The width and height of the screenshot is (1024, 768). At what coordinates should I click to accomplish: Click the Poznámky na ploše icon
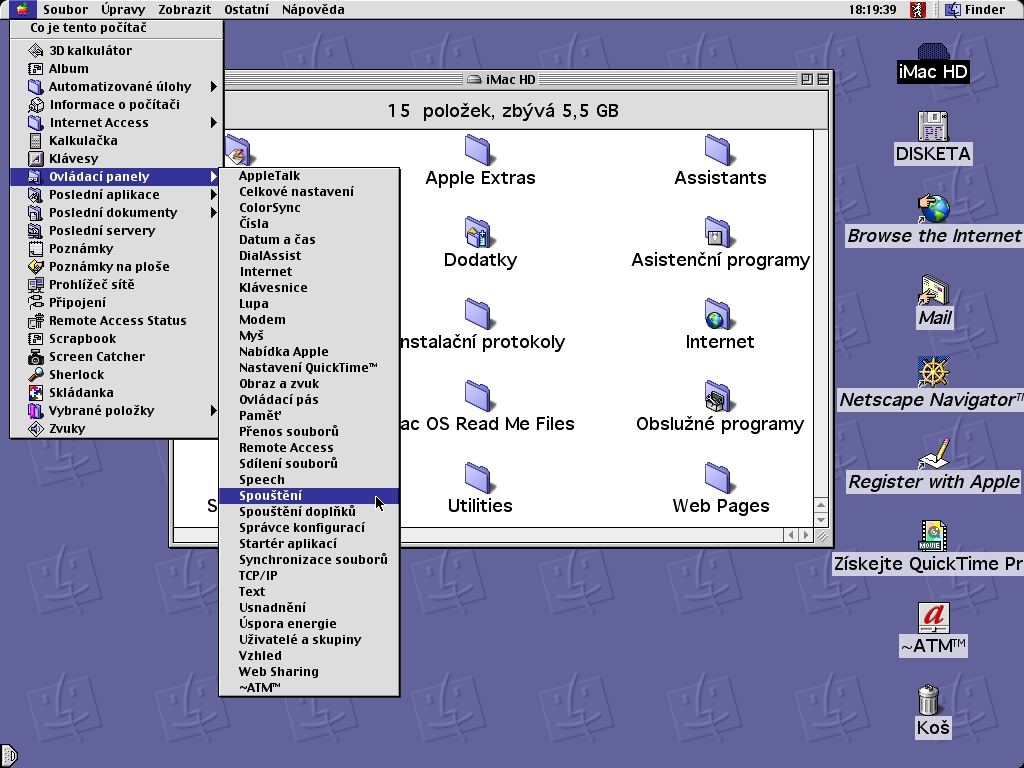[36, 266]
